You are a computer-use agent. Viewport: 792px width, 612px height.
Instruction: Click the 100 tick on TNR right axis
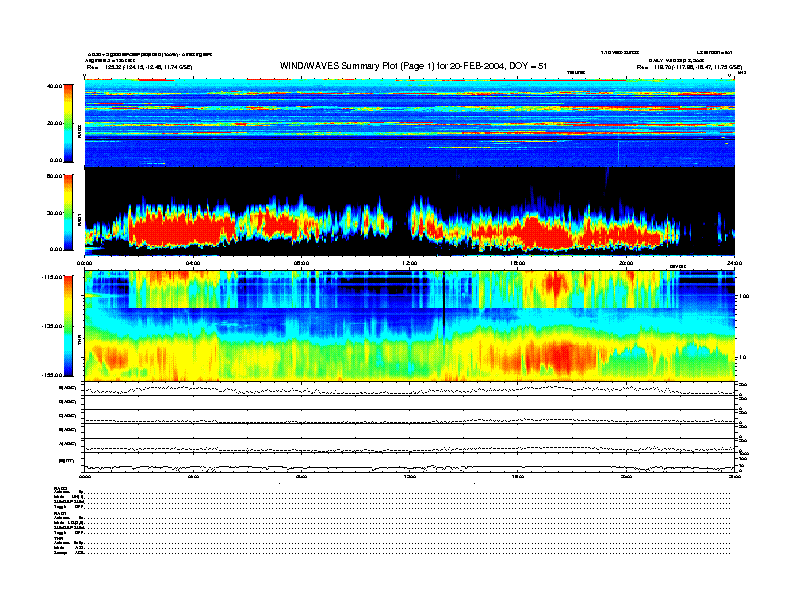[741, 297]
